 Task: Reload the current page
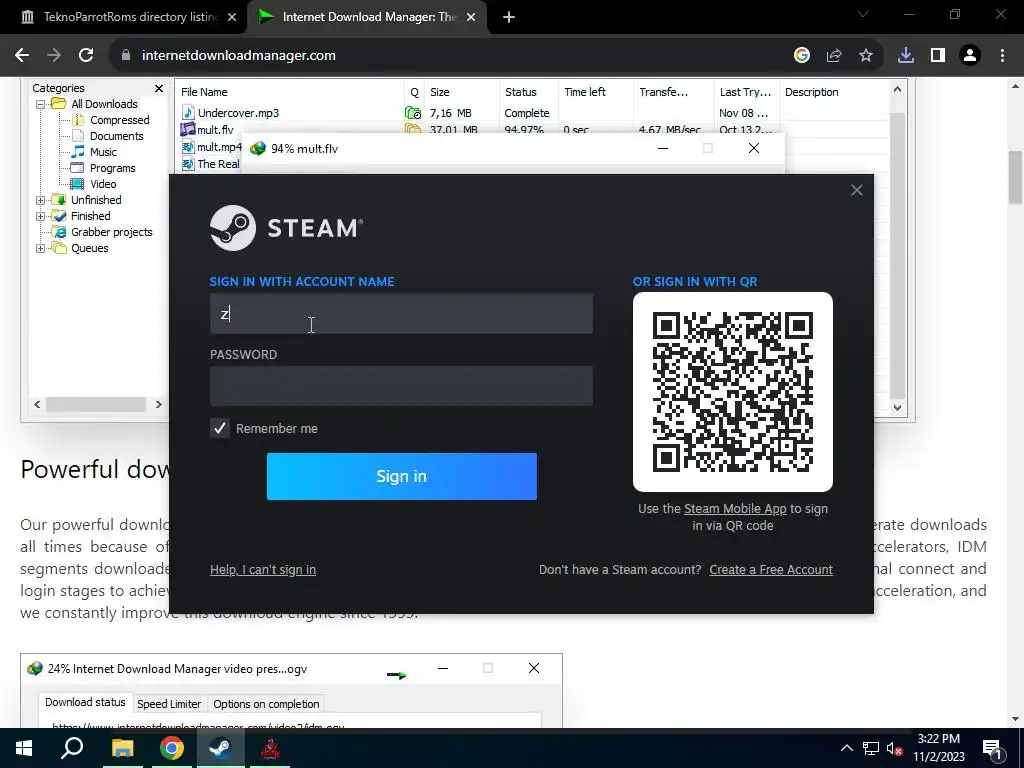point(86,55)
